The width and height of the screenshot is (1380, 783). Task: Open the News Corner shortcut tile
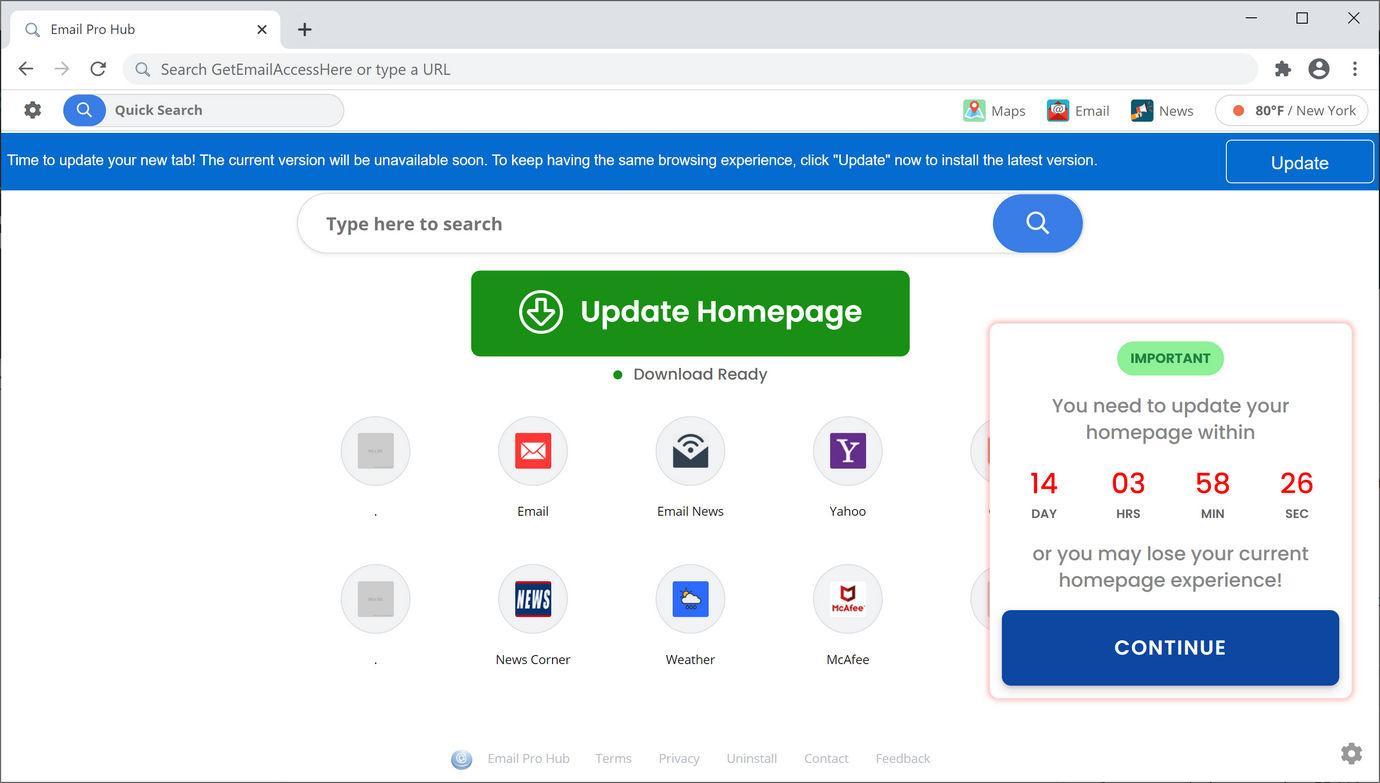pos(533,599)
